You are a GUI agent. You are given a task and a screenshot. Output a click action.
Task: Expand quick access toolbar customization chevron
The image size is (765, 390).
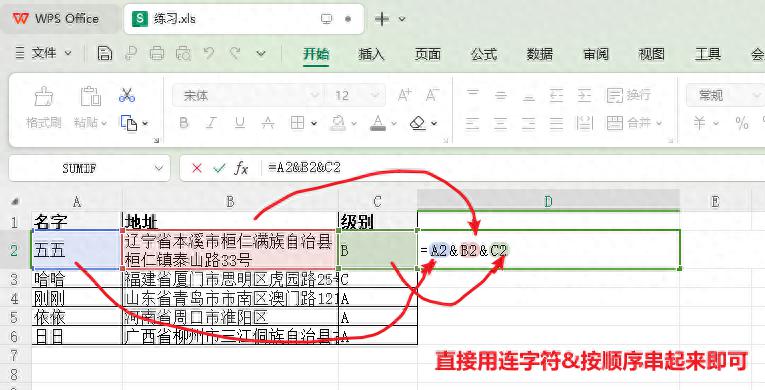point(261,53)
